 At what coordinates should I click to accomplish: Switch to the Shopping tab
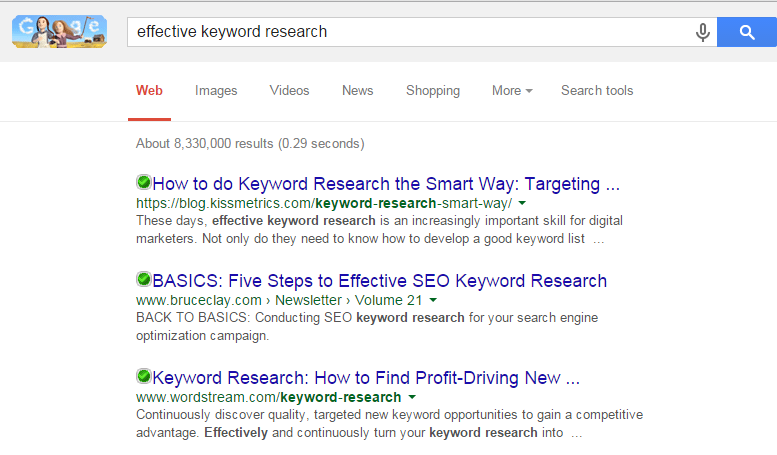(x=433, y=91)
